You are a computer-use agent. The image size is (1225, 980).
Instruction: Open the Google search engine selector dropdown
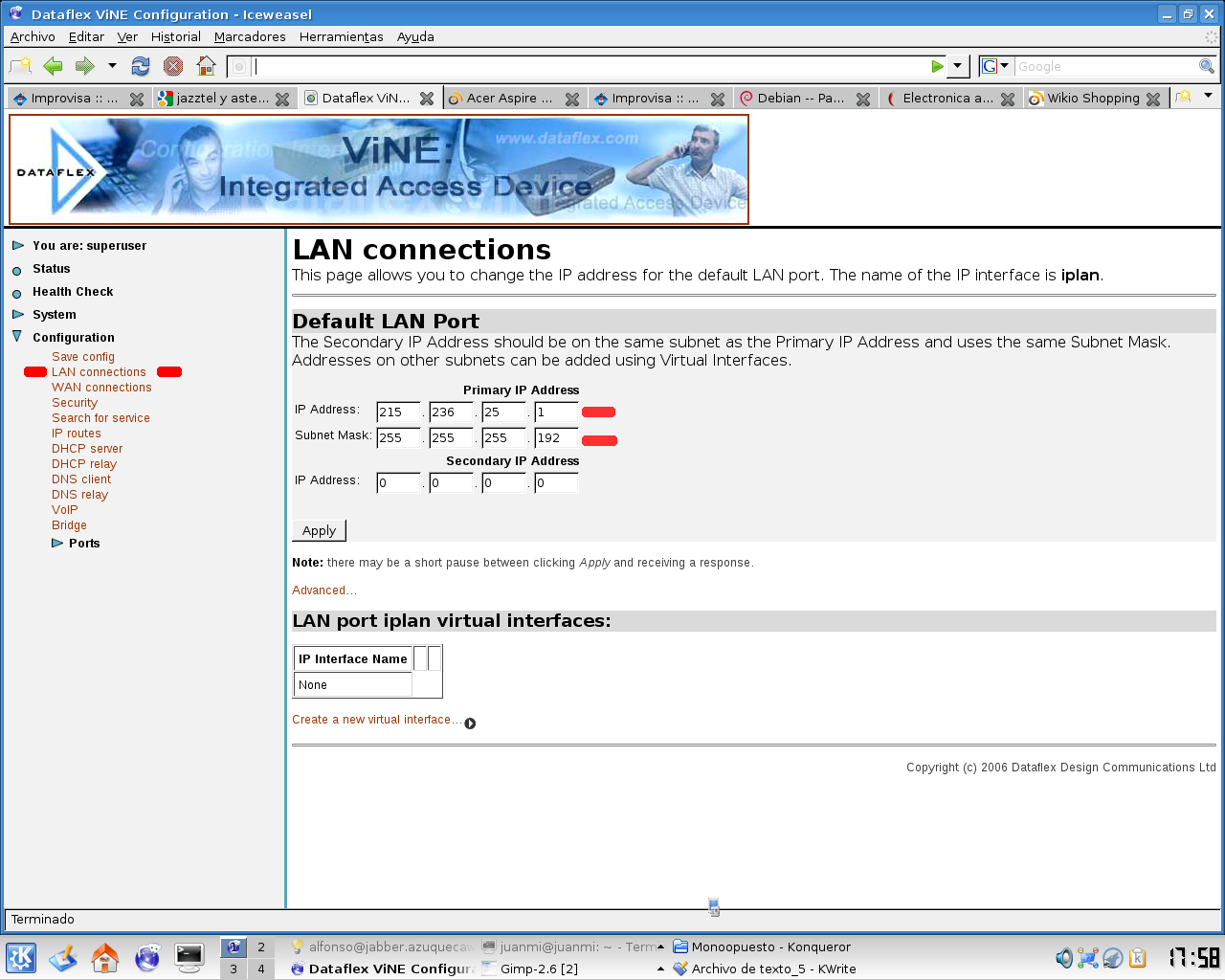click(996, 66)
